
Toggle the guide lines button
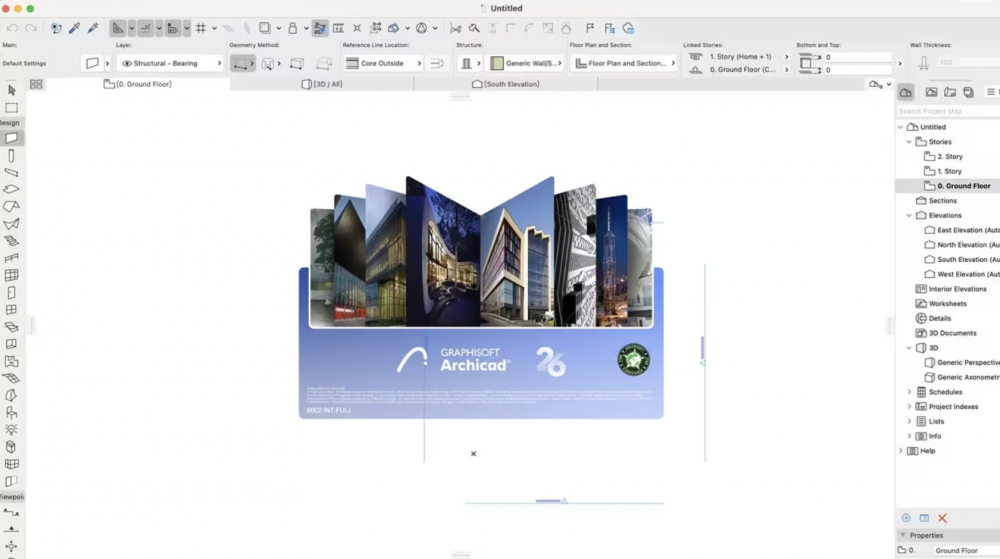coord(117,28)
